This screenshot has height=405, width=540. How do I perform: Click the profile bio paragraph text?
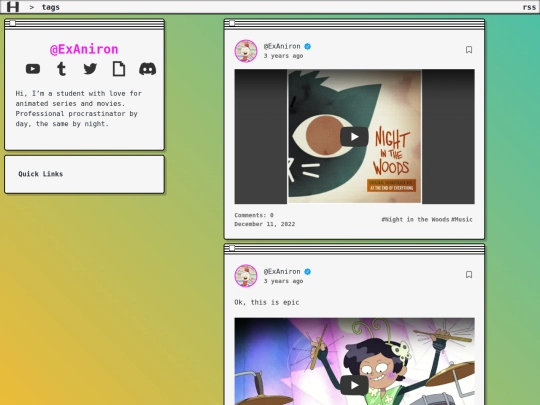point(79,108)
